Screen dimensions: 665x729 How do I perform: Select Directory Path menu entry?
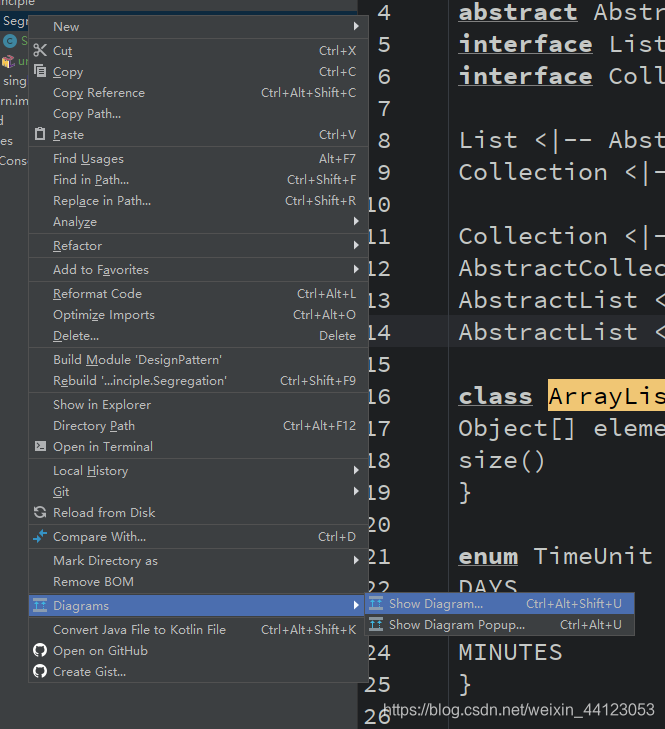click(199, 425)
